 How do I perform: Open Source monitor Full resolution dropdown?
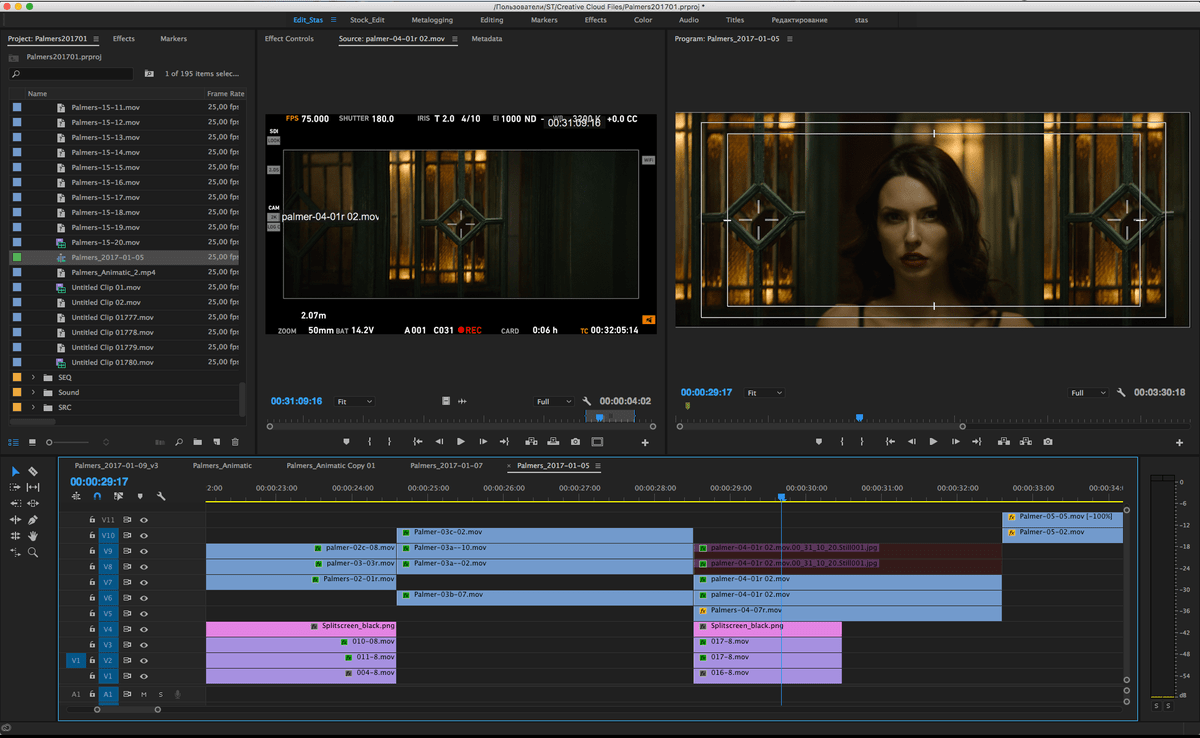click(x=554, y=402)
